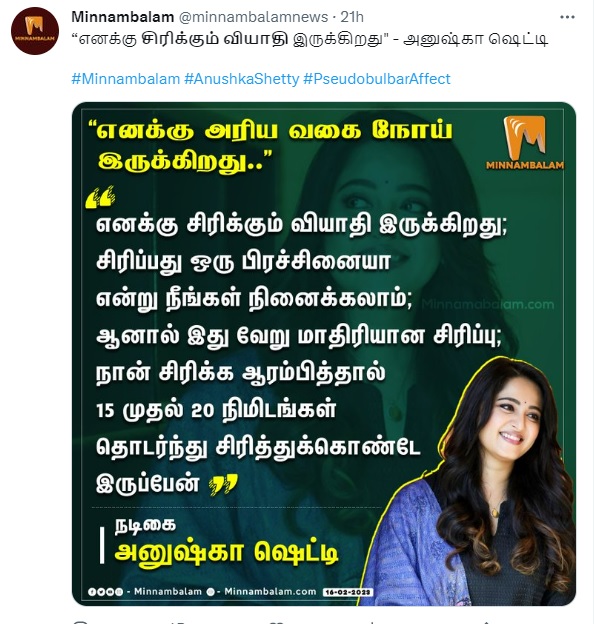This screenshot has height=624, width=594.
Task: Open the #AnushkaShetty hashtag
Action: (241, 79)
